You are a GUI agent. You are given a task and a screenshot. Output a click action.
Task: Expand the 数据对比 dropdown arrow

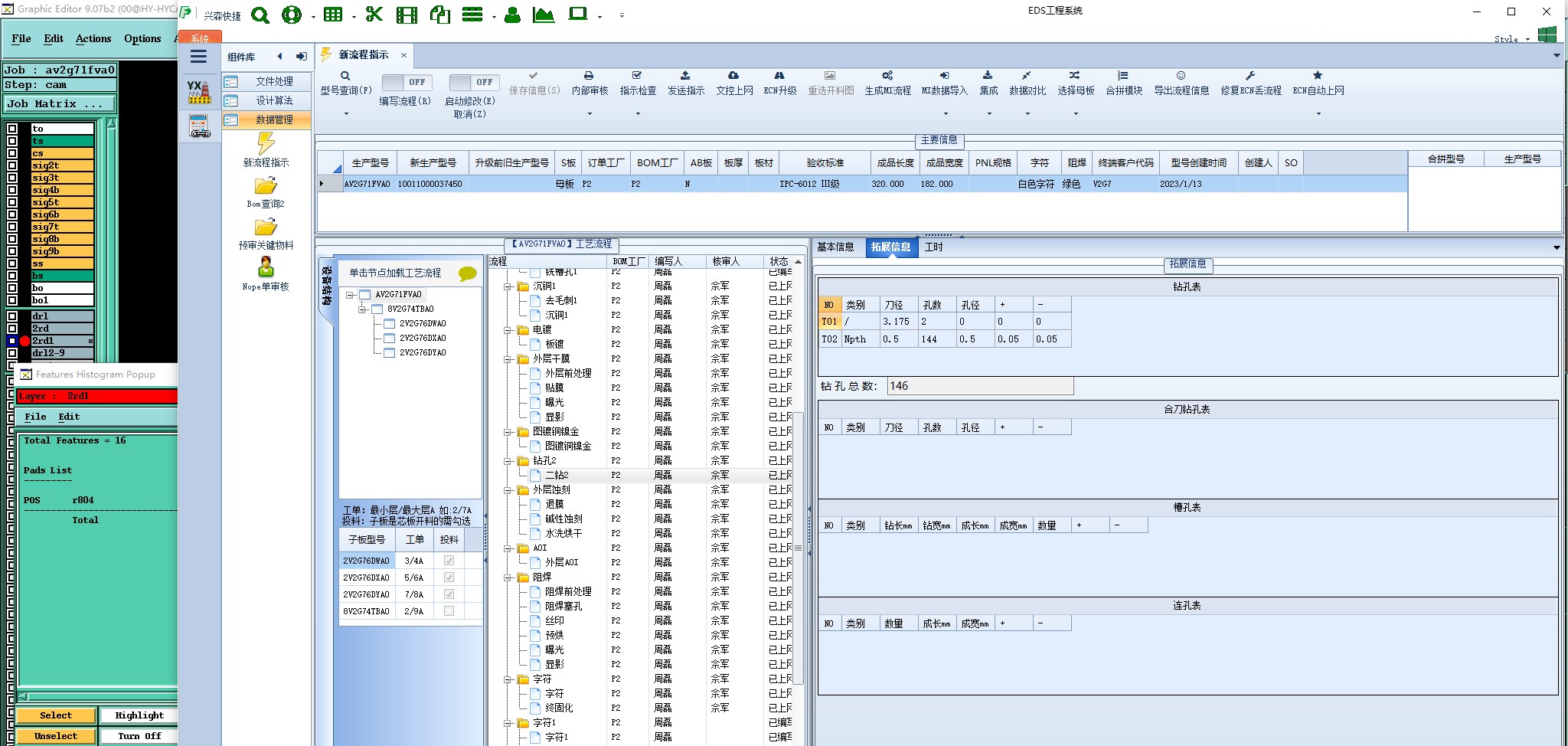tap(1027, 114)
